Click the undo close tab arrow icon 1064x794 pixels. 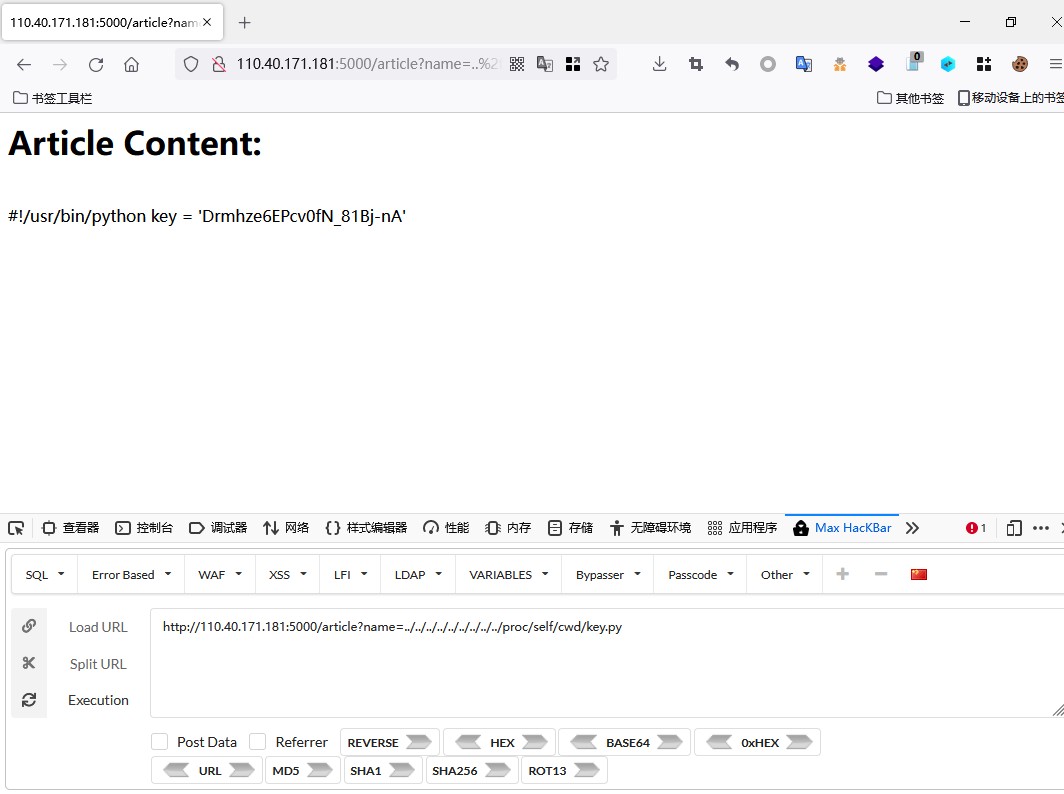tap(732, 64)
